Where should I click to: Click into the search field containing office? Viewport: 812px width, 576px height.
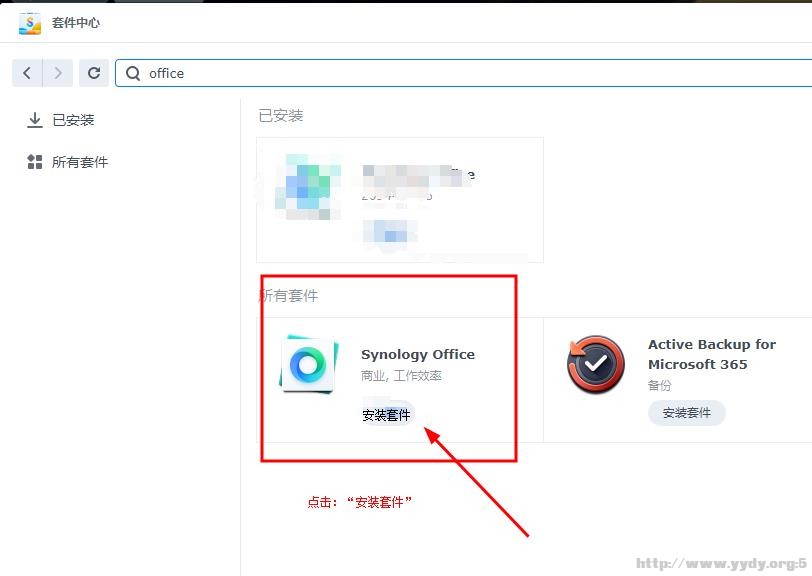(x=463, y=73)
